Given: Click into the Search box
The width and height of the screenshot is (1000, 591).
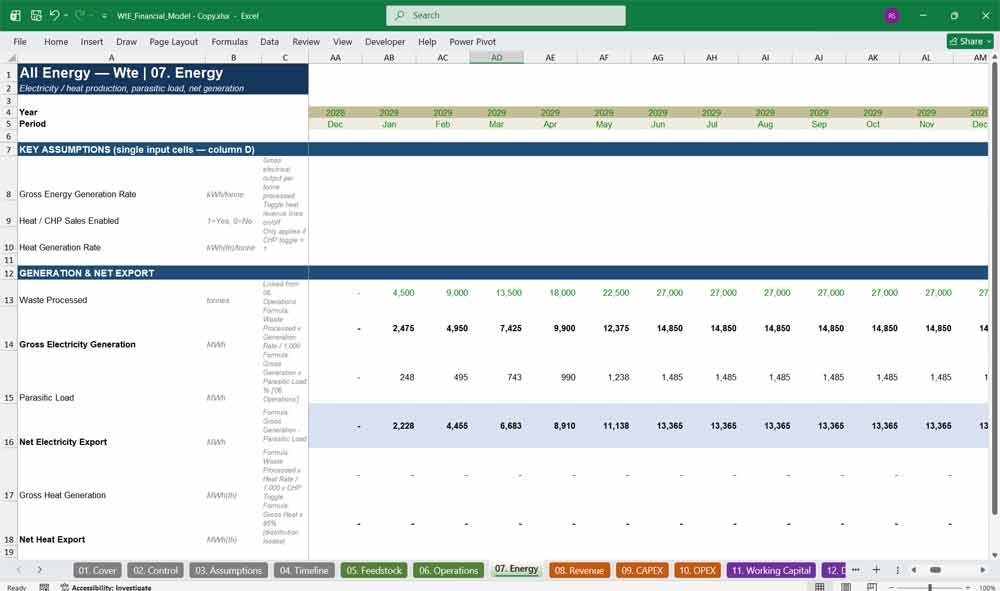Looking at the screenshot, I should pos(506,15).
